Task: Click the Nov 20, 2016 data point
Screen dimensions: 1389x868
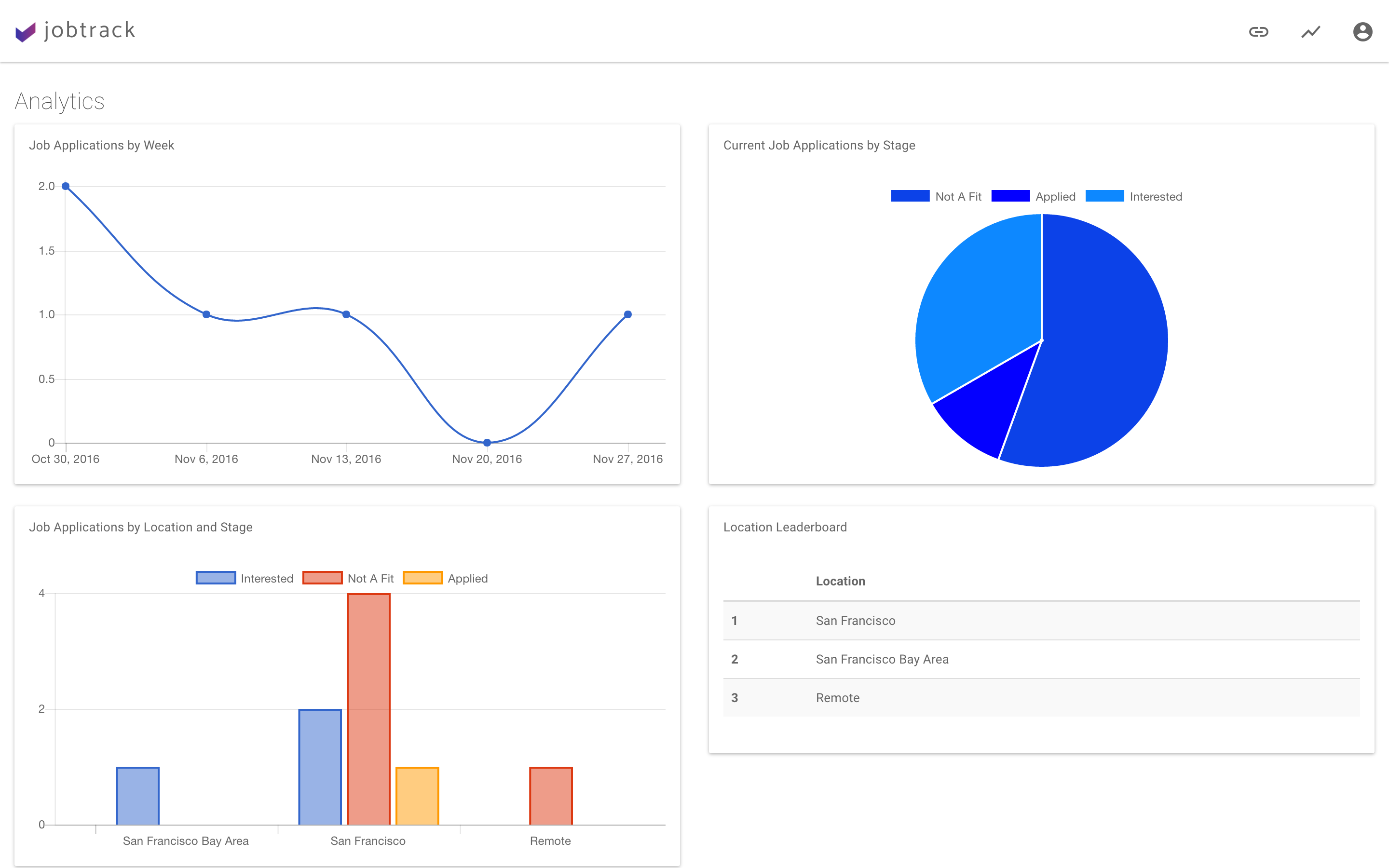Action: click(487, 443)
